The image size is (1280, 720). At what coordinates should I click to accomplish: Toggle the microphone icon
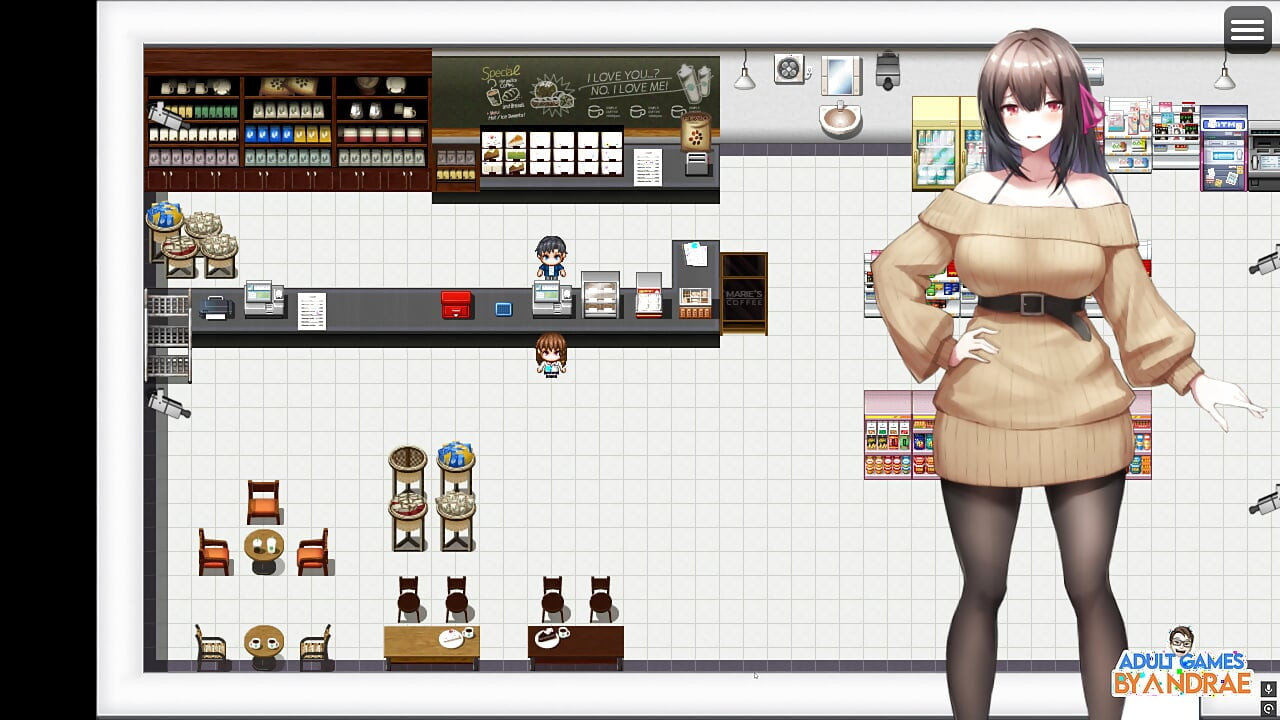point(1269,689)
